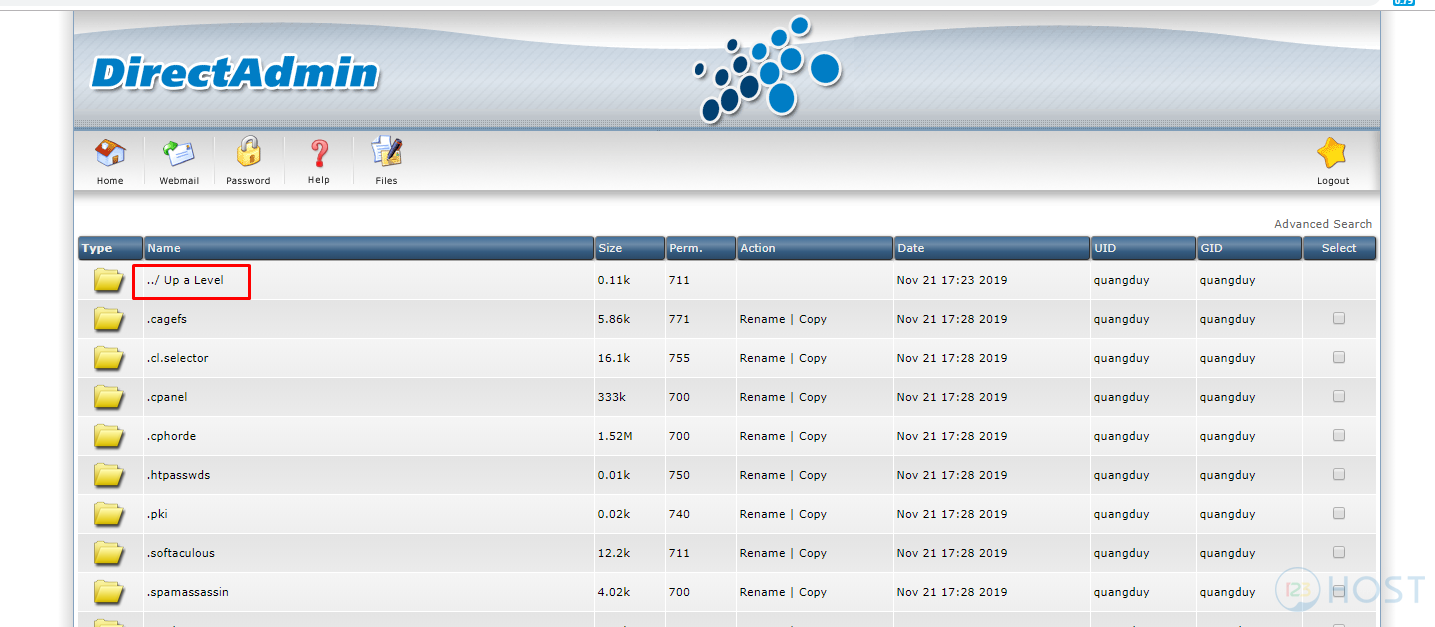The image size is (1435, 627).
Task: Click Copy for .cphorde
Action: [813, 437]
